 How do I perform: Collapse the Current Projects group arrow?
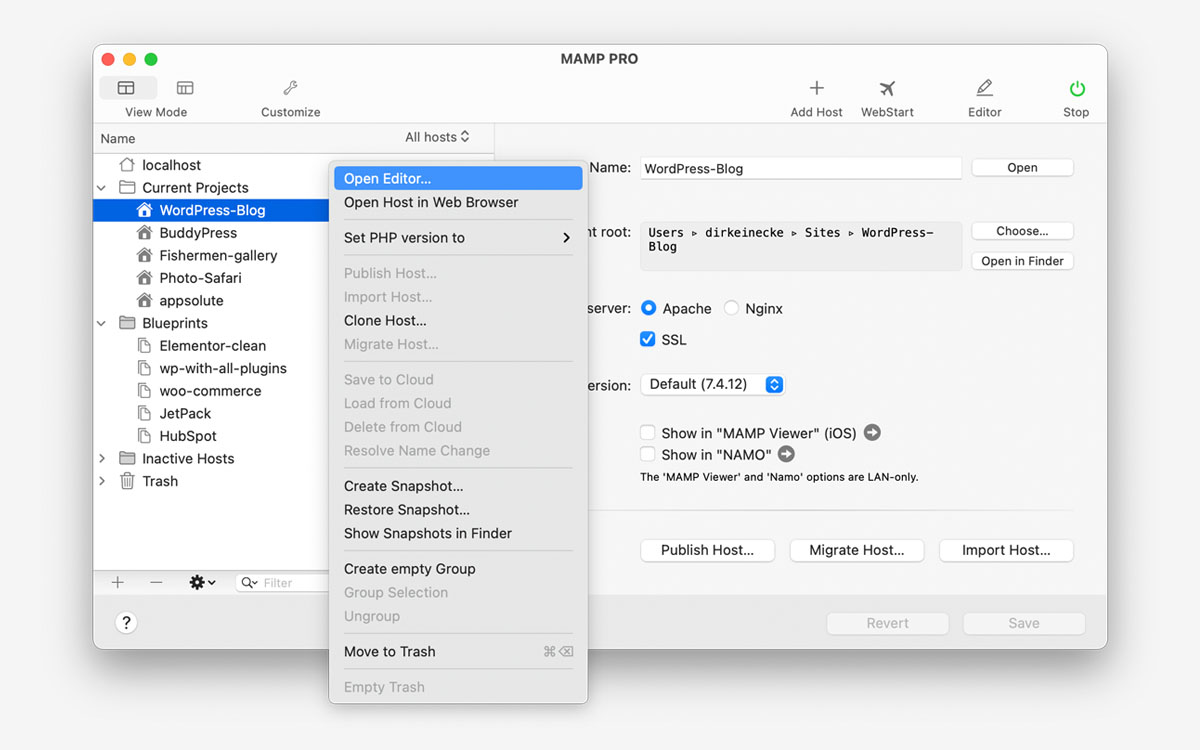click(x=101, y=187)
